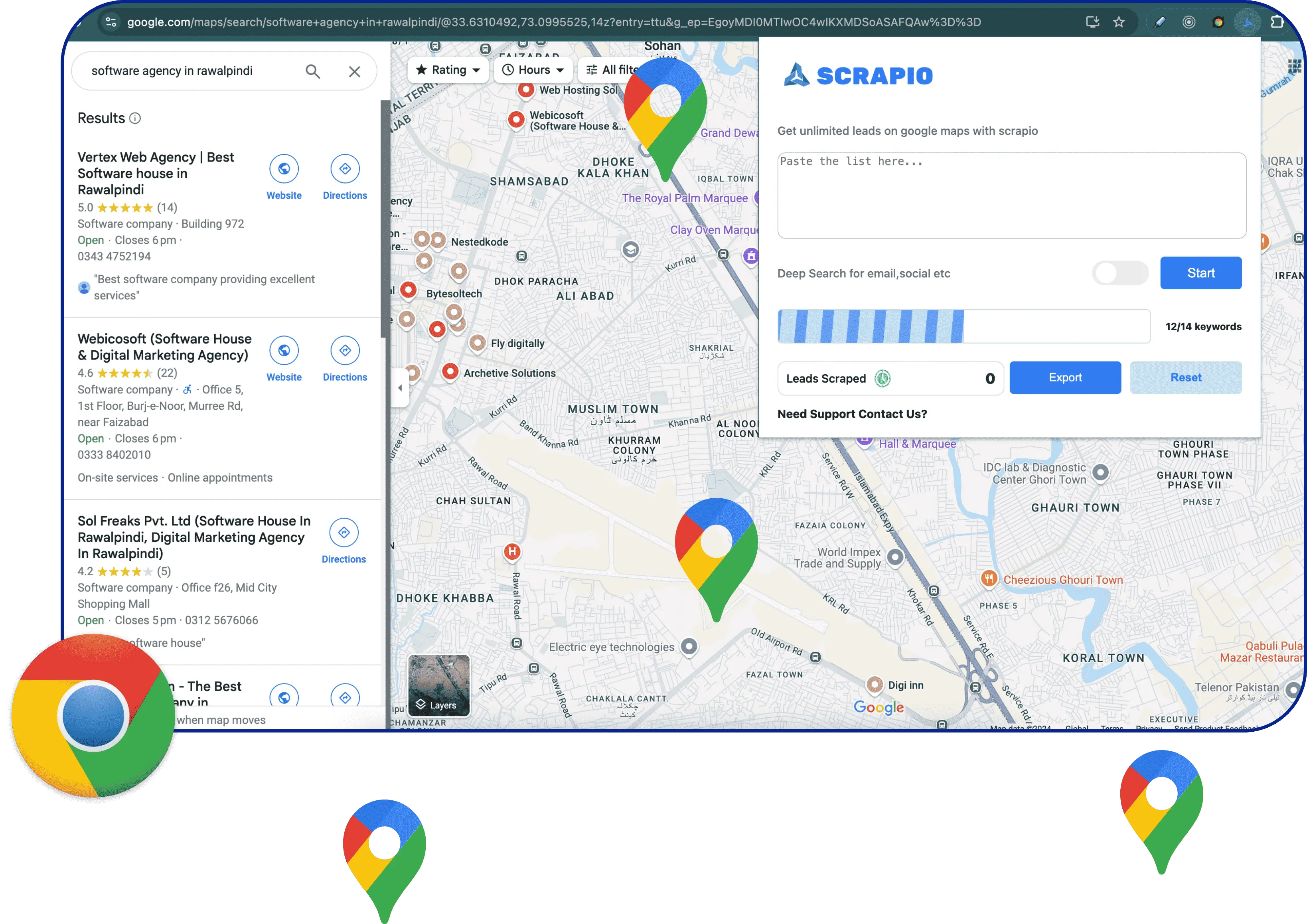Image resolution: width=1307 pixels, height=924 pixels.
Task: Toggle Deep Search for email, social
Action: [1120, 273]
